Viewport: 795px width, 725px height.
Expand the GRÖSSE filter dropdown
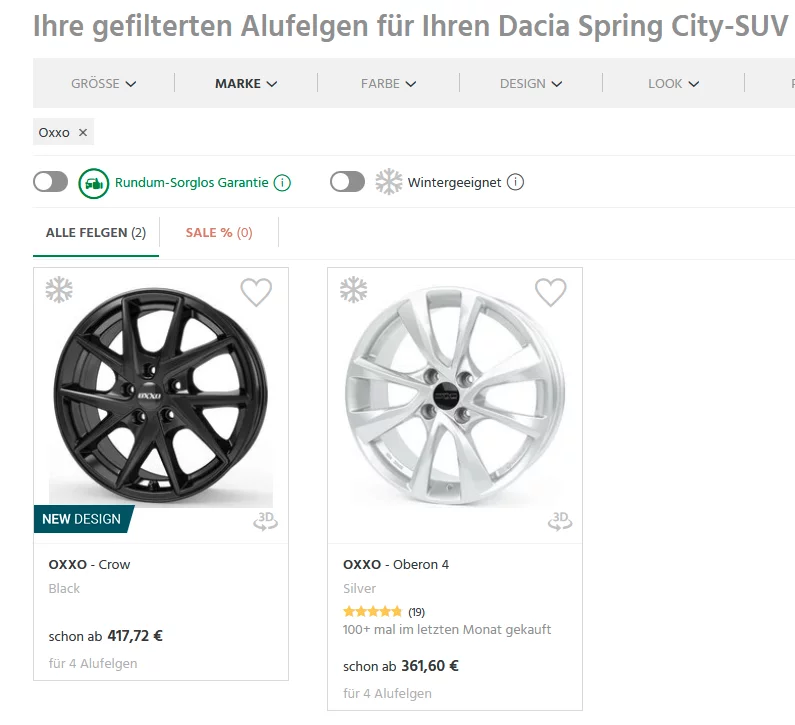point(103,84)
